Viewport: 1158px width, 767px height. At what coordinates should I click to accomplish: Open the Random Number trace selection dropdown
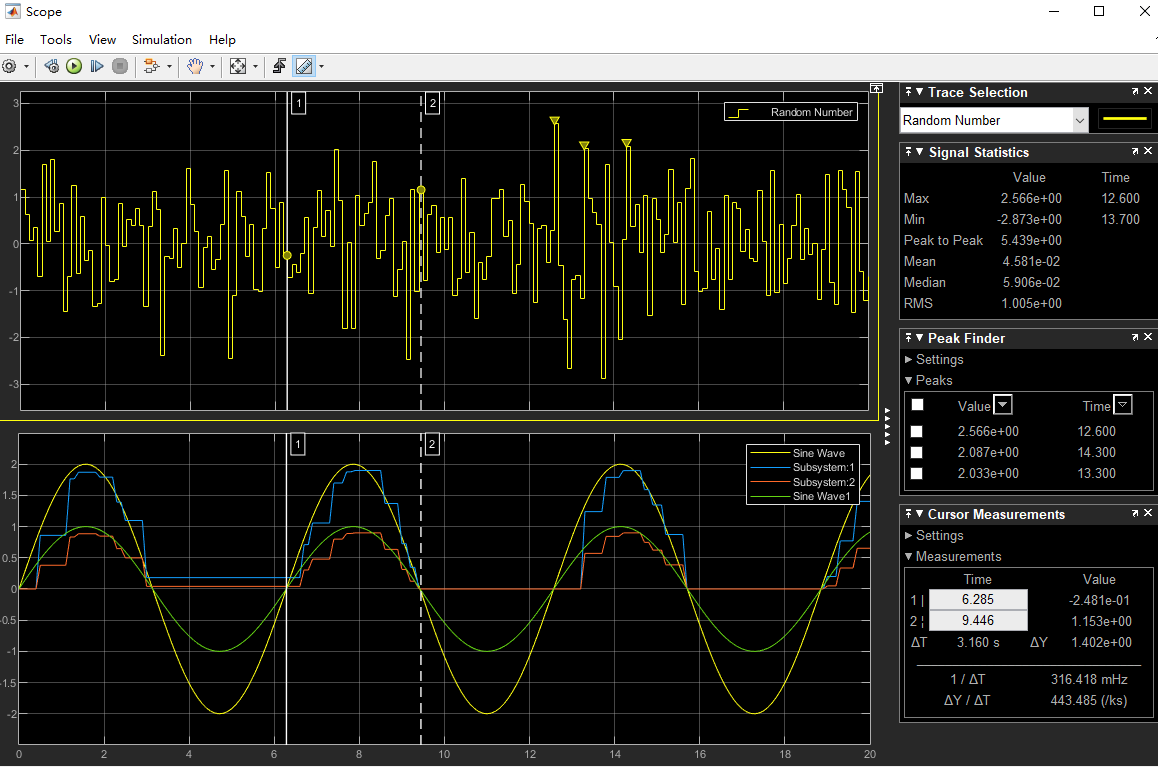pos(1079,120)
